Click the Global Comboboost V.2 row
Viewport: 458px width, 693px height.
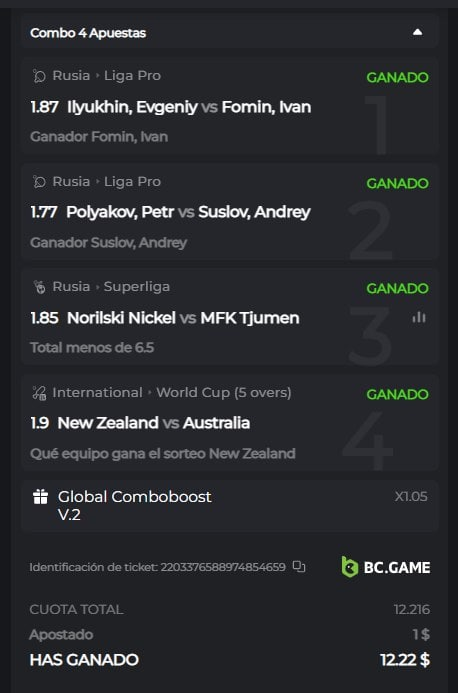tap(230, 506)
